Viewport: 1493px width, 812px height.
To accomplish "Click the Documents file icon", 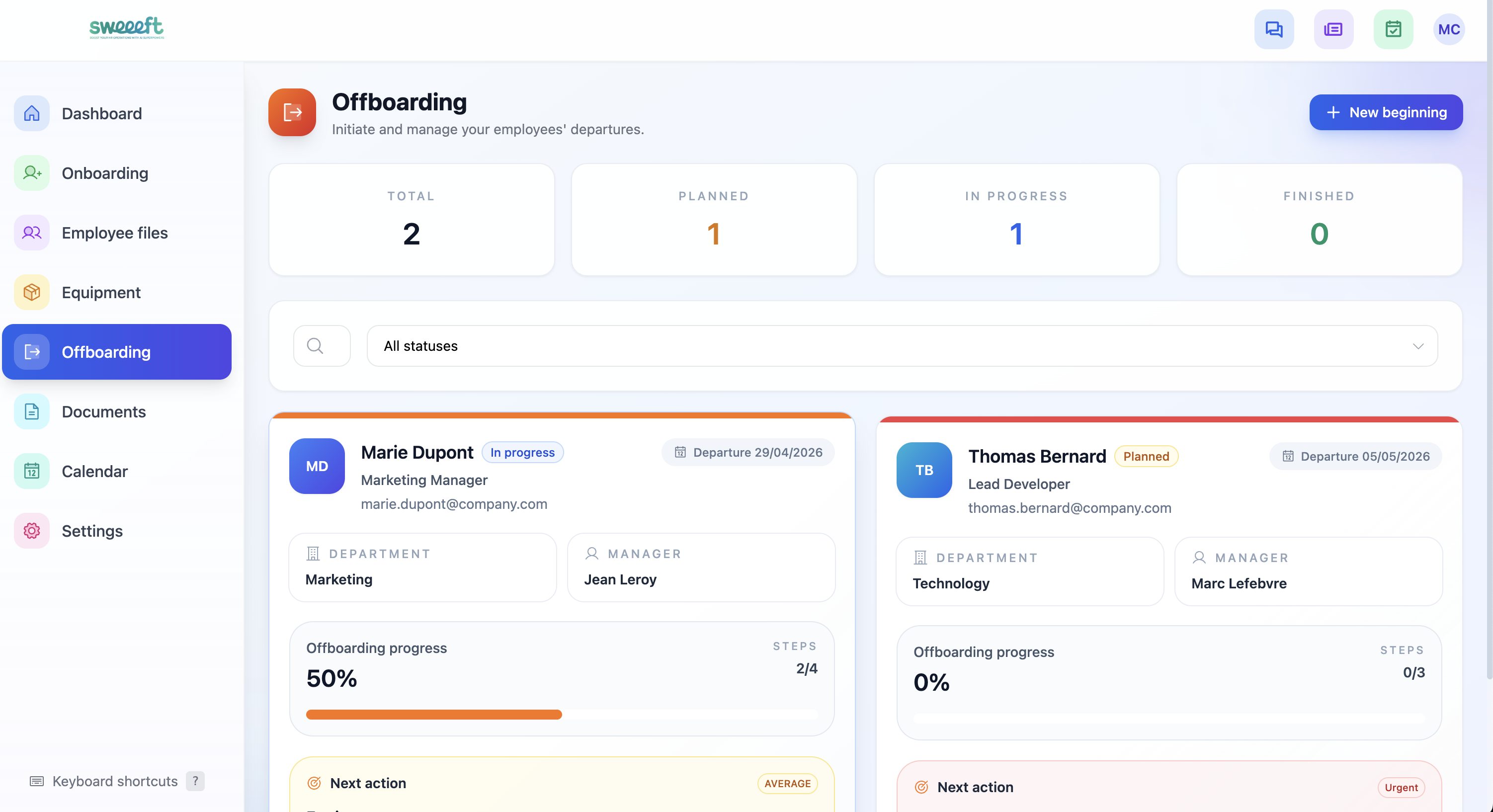I will click(x=31, y=411).
